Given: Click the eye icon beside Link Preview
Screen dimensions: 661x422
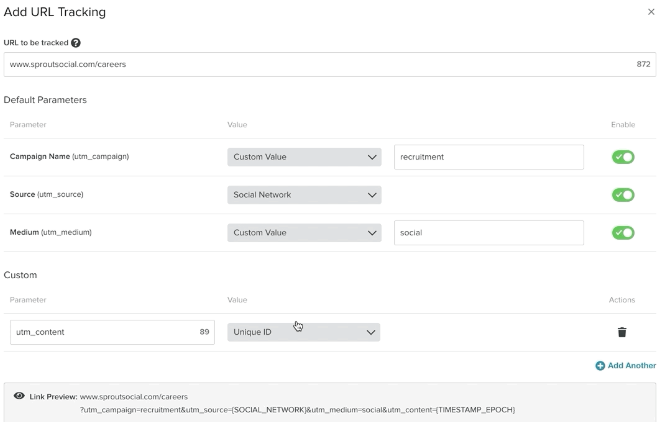Looking at the screenshot, I should [19, 396].
